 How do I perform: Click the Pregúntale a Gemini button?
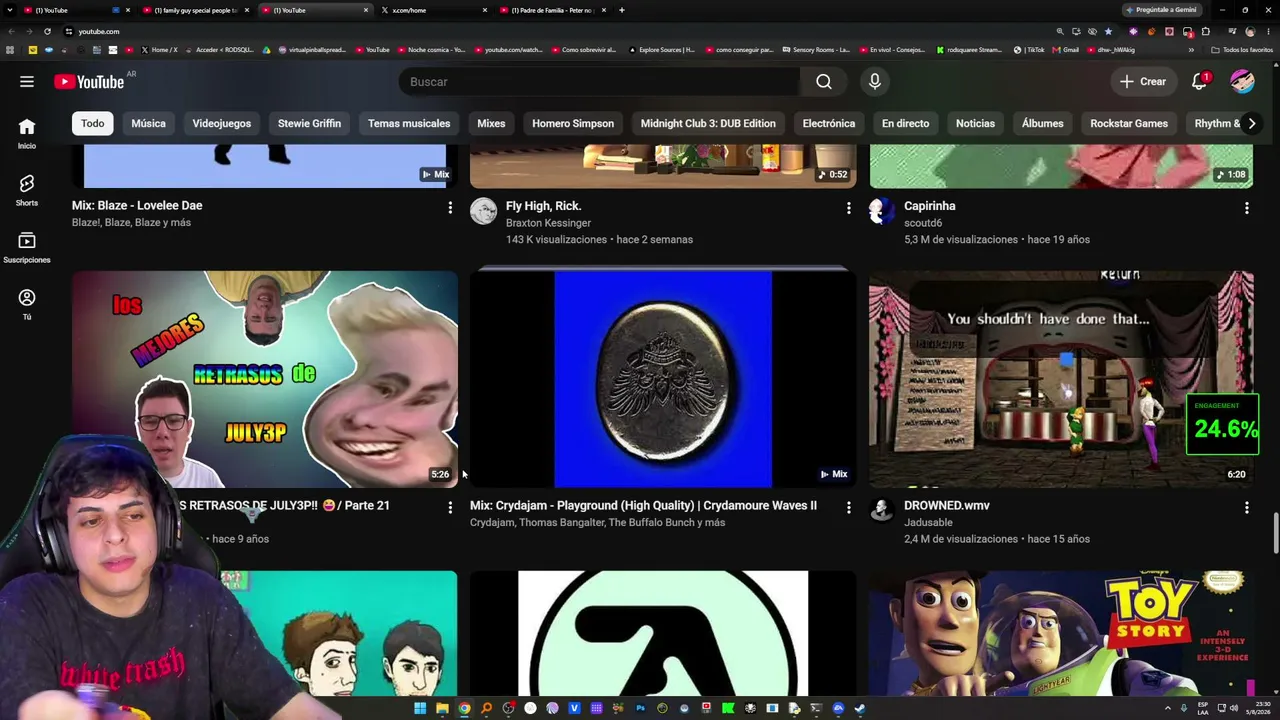[x=1161, y=10]
